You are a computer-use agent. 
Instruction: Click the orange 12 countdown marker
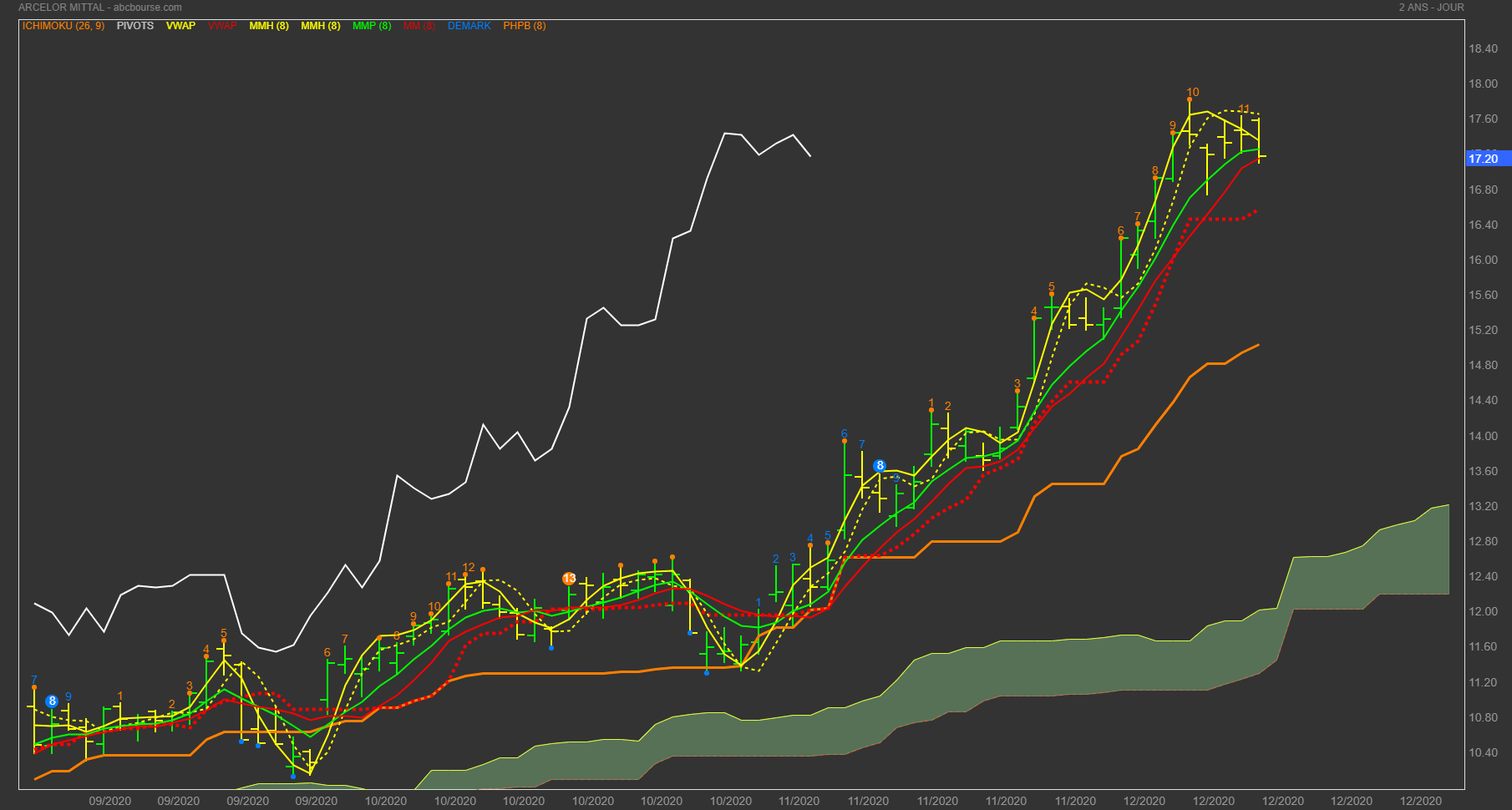point(469,568)
